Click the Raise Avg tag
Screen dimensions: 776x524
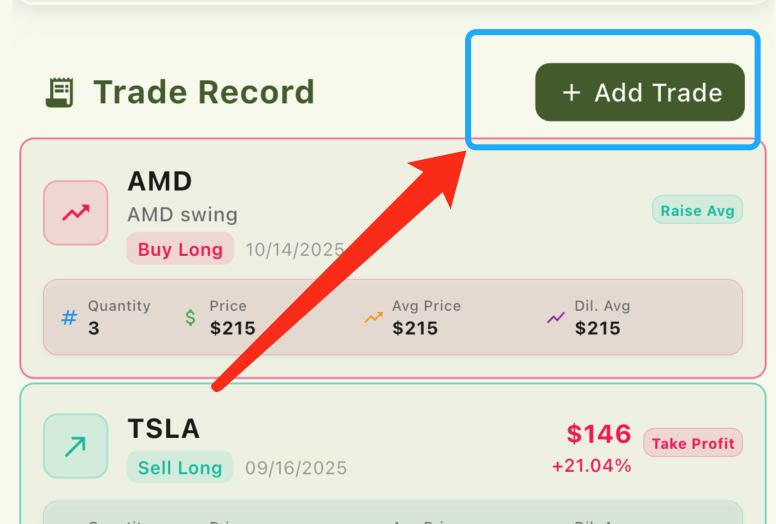pos(697,210)
